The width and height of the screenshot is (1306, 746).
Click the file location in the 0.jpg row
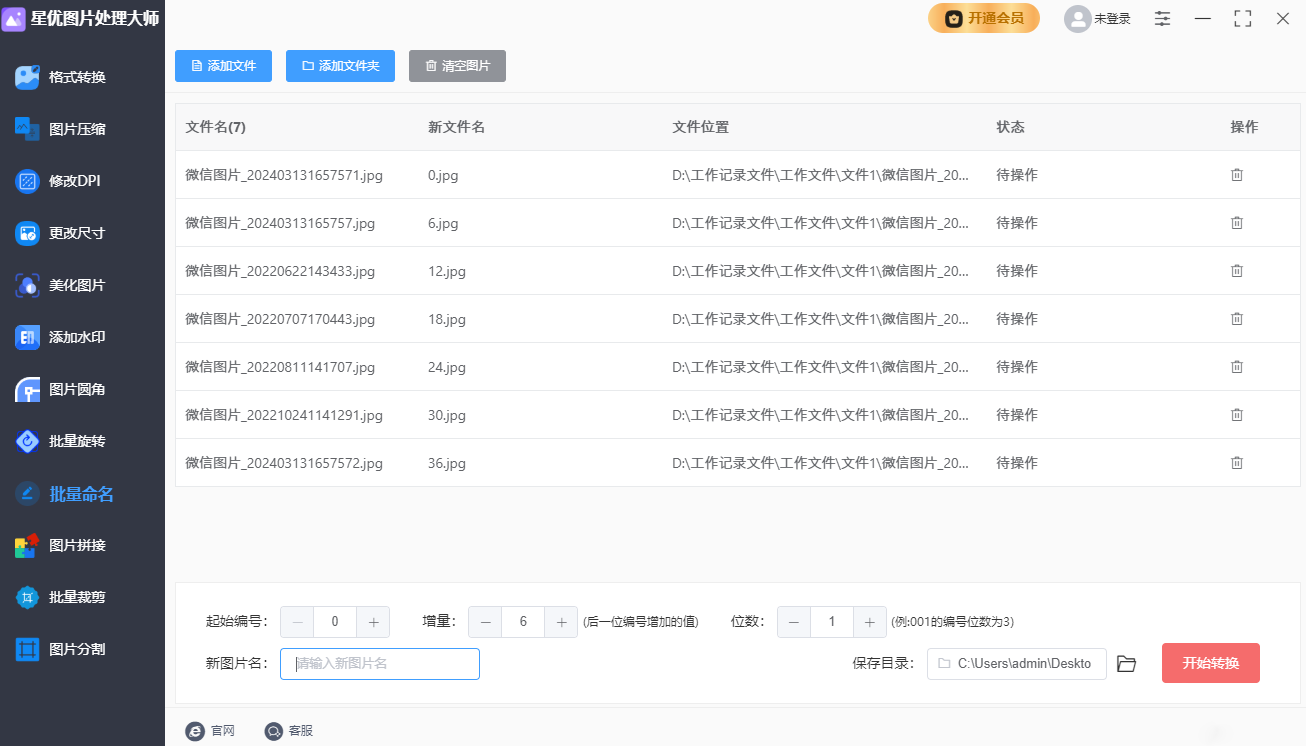[x=820, y=175]
